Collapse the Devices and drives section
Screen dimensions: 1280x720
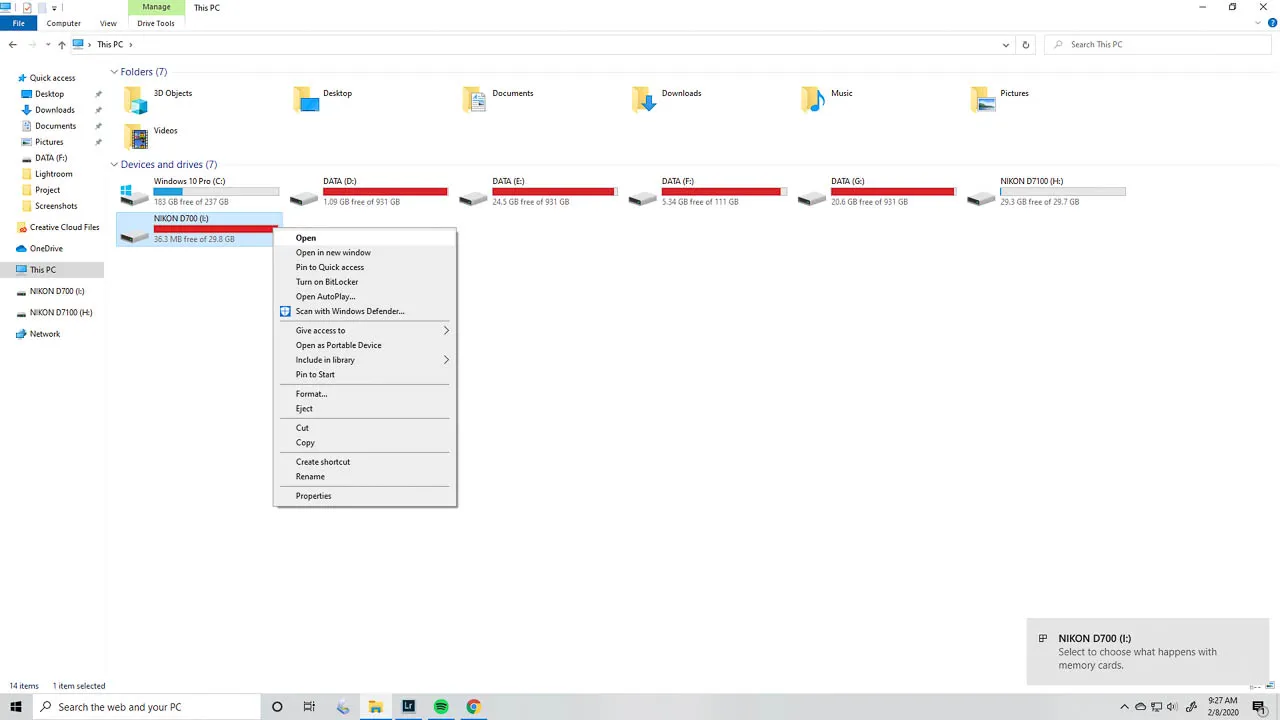click(x=114, y=164)
